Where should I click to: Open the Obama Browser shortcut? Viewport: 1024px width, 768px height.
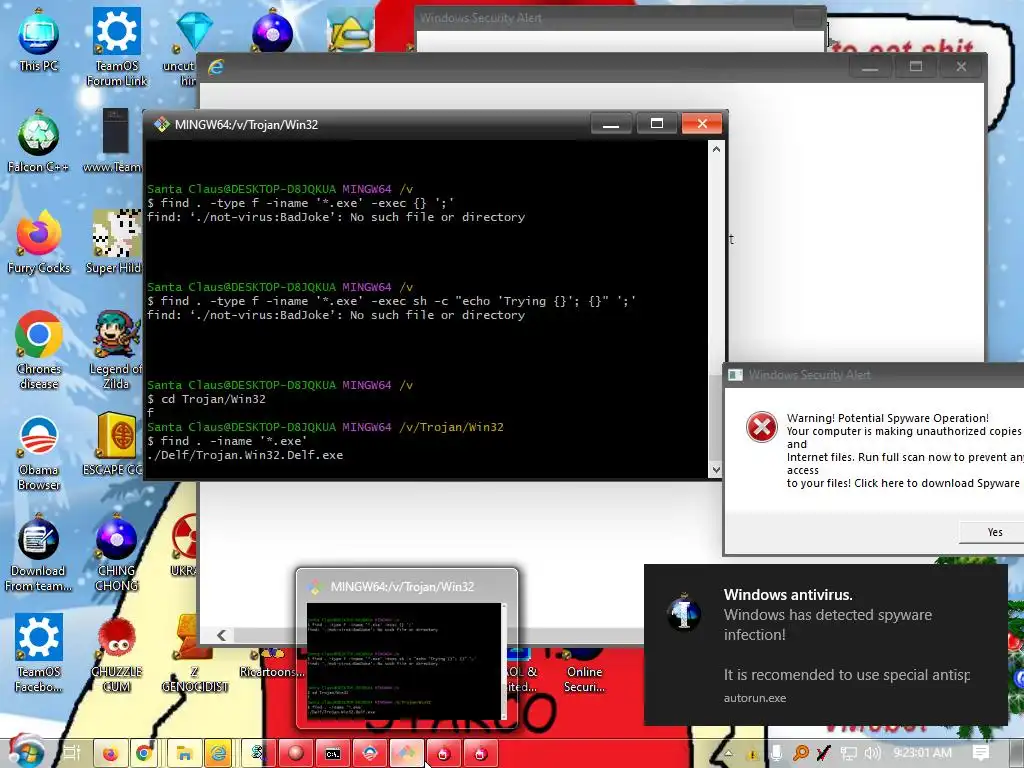(39, 452)
